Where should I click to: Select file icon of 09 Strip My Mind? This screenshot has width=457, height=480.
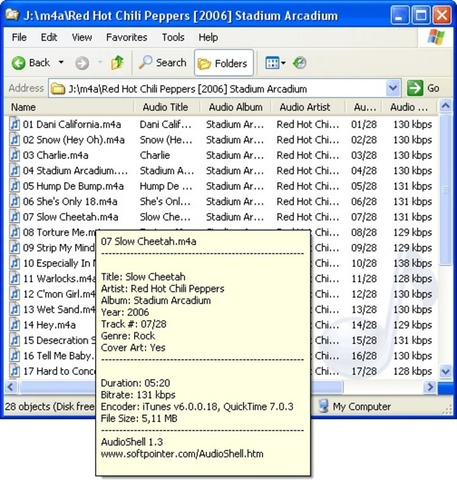point(15,248)
